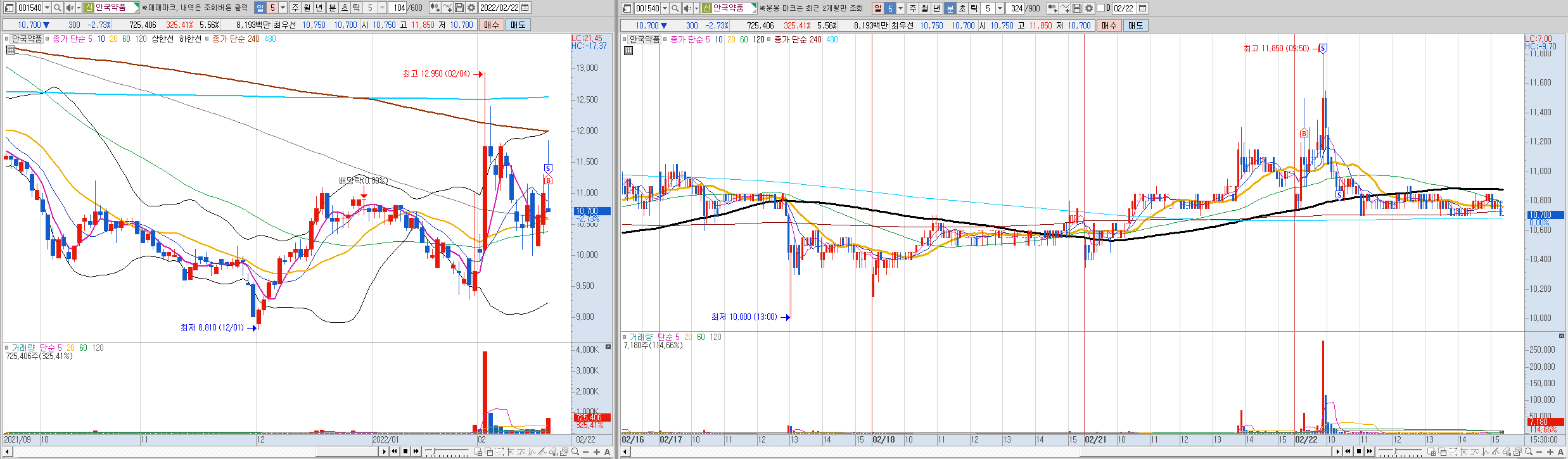This screenshot has width=1568, height=459.
Task: Click the line-overlay add icon in left chart
Action: [x=447, y=8]
